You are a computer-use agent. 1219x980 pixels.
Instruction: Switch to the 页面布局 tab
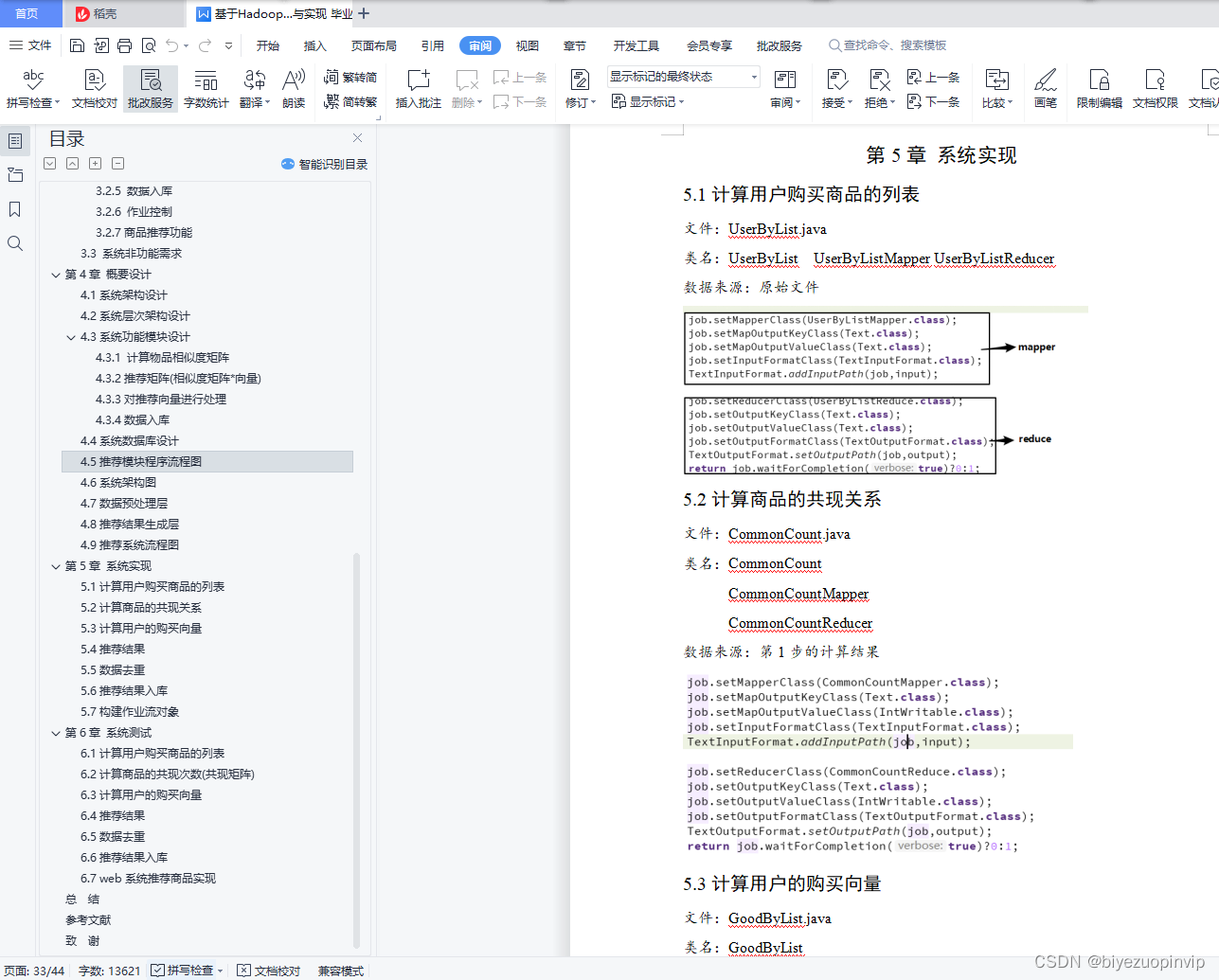click(x=373, y=45)
